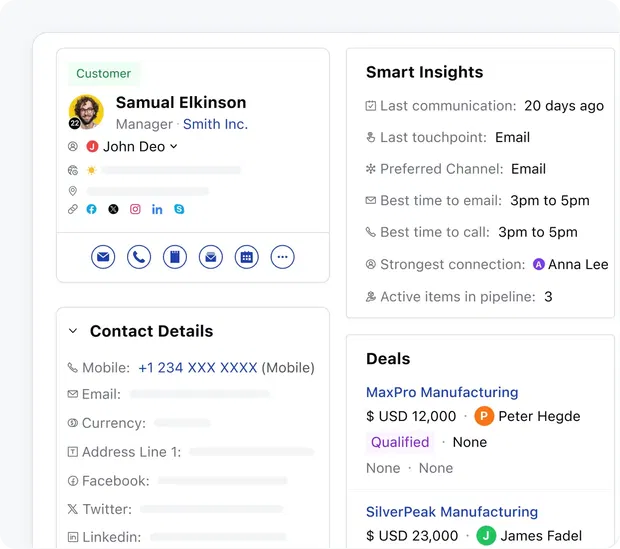
Task: Click the Qualified deal stage badge
Action: tap(400, 442)
